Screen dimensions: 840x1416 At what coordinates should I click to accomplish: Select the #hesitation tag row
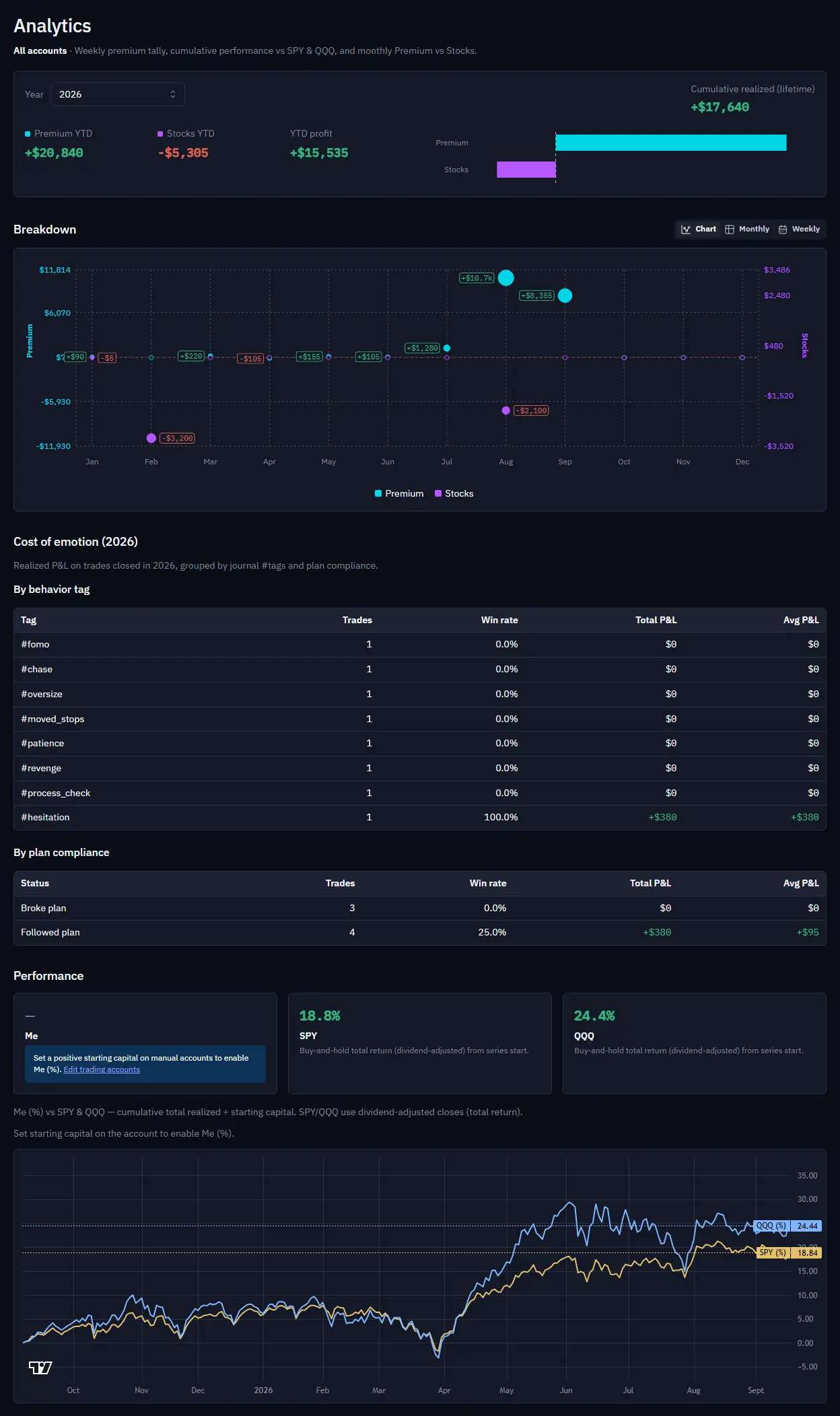tap(420, 817)
